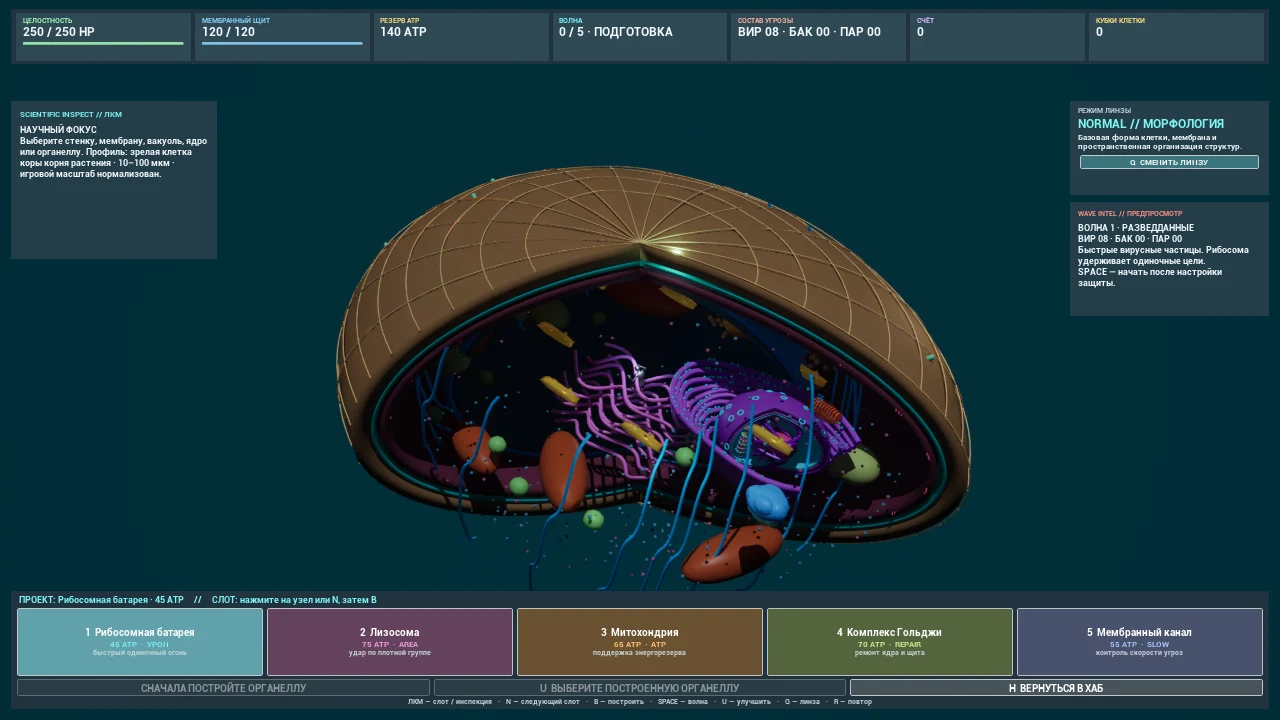Click the "SPACE — волна" hotkey hint

683,702
